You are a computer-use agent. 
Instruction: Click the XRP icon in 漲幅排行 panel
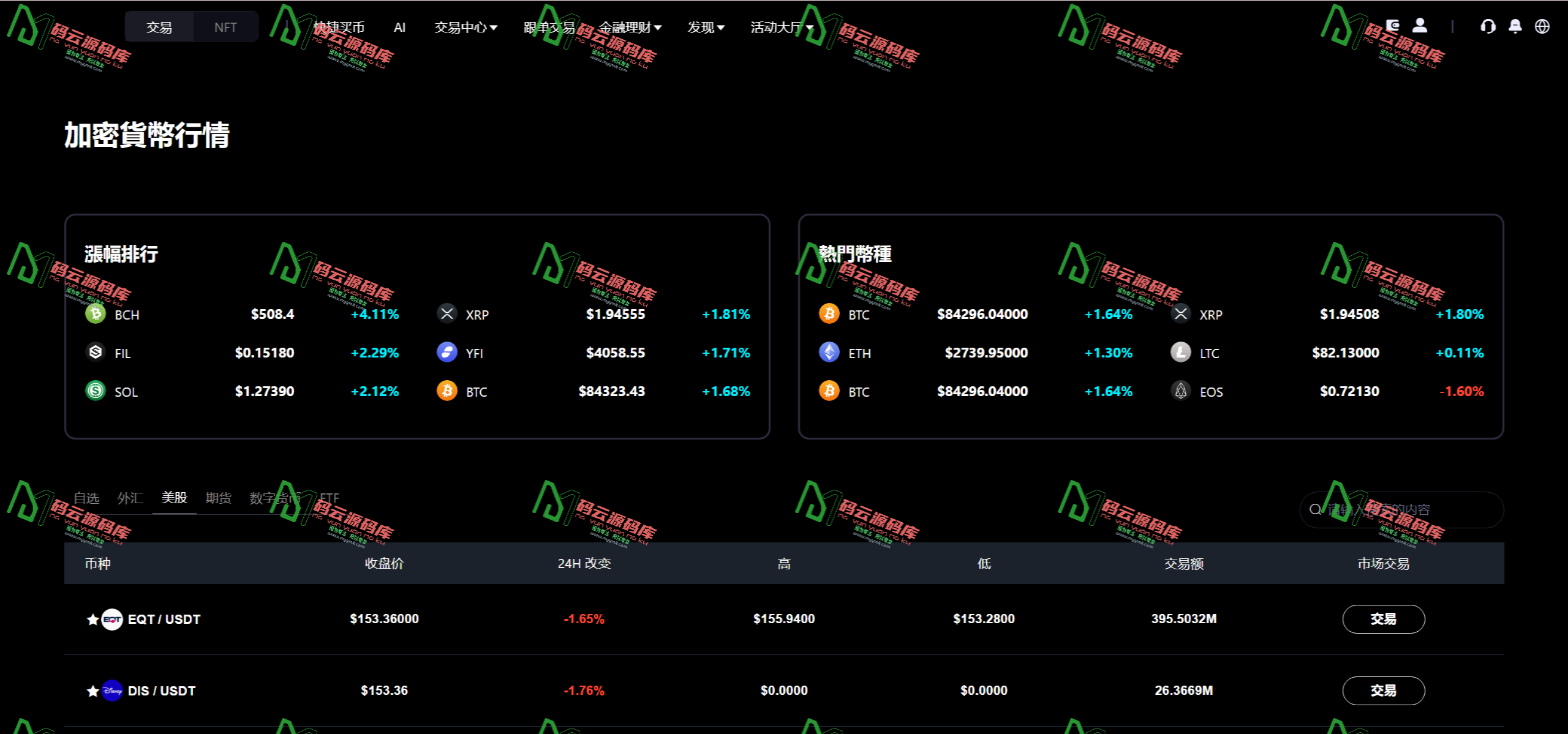pyautogui.click(x=447, y=314)
